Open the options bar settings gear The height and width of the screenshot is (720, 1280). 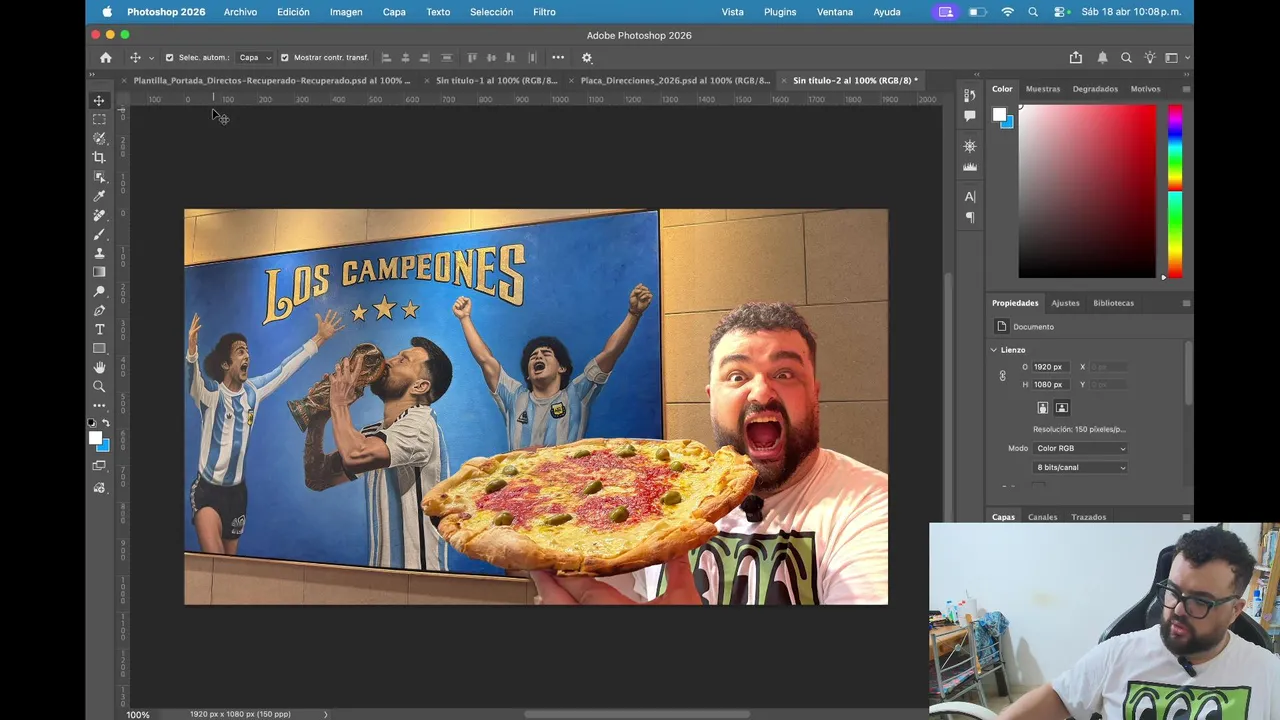tap(587, 58)
